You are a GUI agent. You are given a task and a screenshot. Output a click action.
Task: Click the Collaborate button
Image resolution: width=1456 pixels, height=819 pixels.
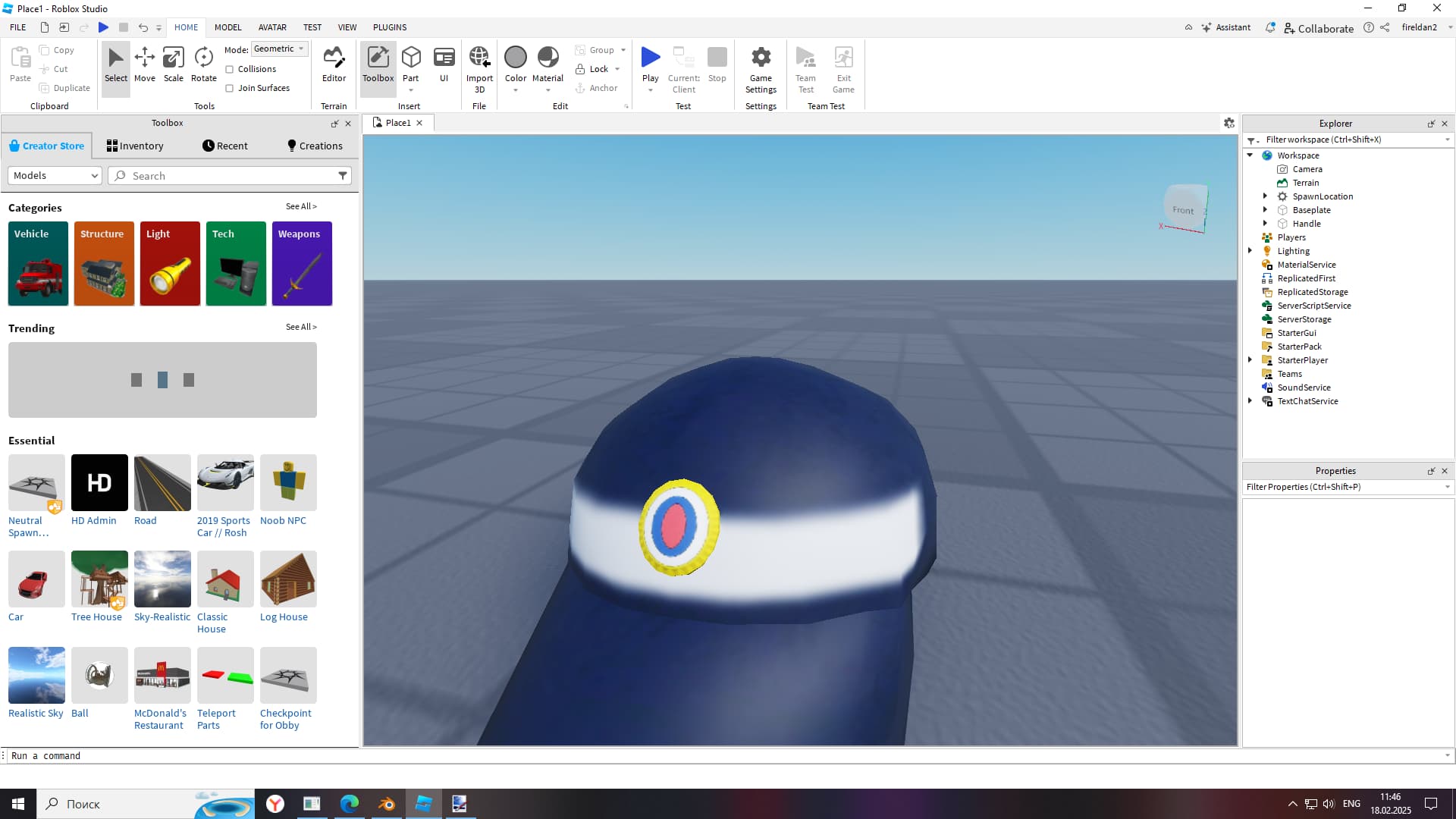pos(1319,28)
